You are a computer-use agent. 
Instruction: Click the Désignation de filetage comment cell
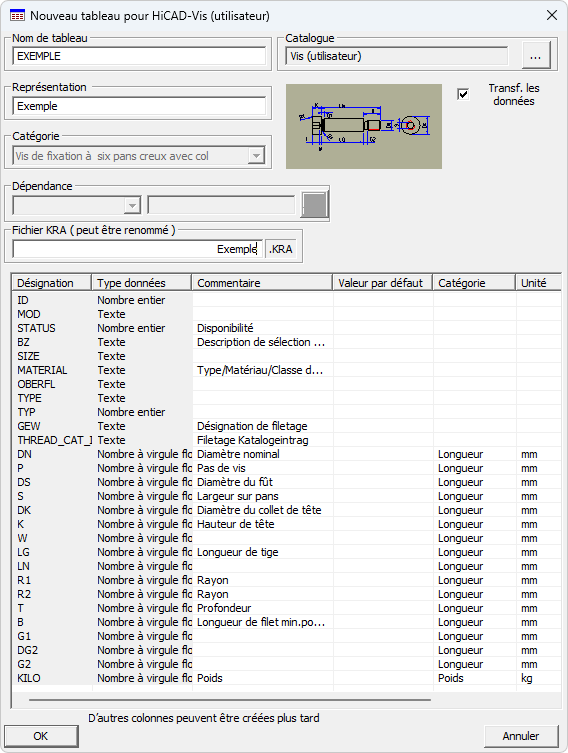click(263, 426)
